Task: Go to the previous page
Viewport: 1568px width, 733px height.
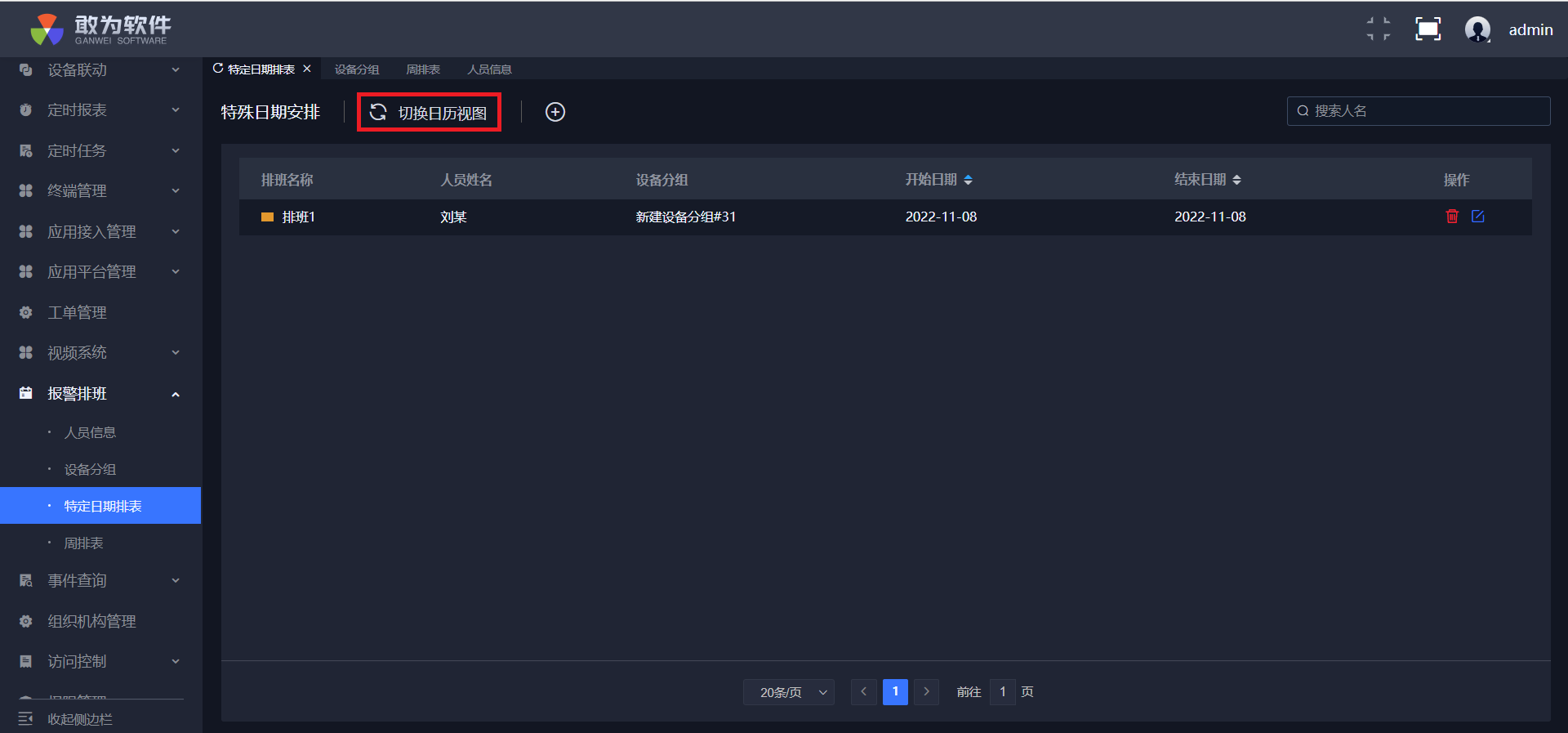Action: pos(863,692)
